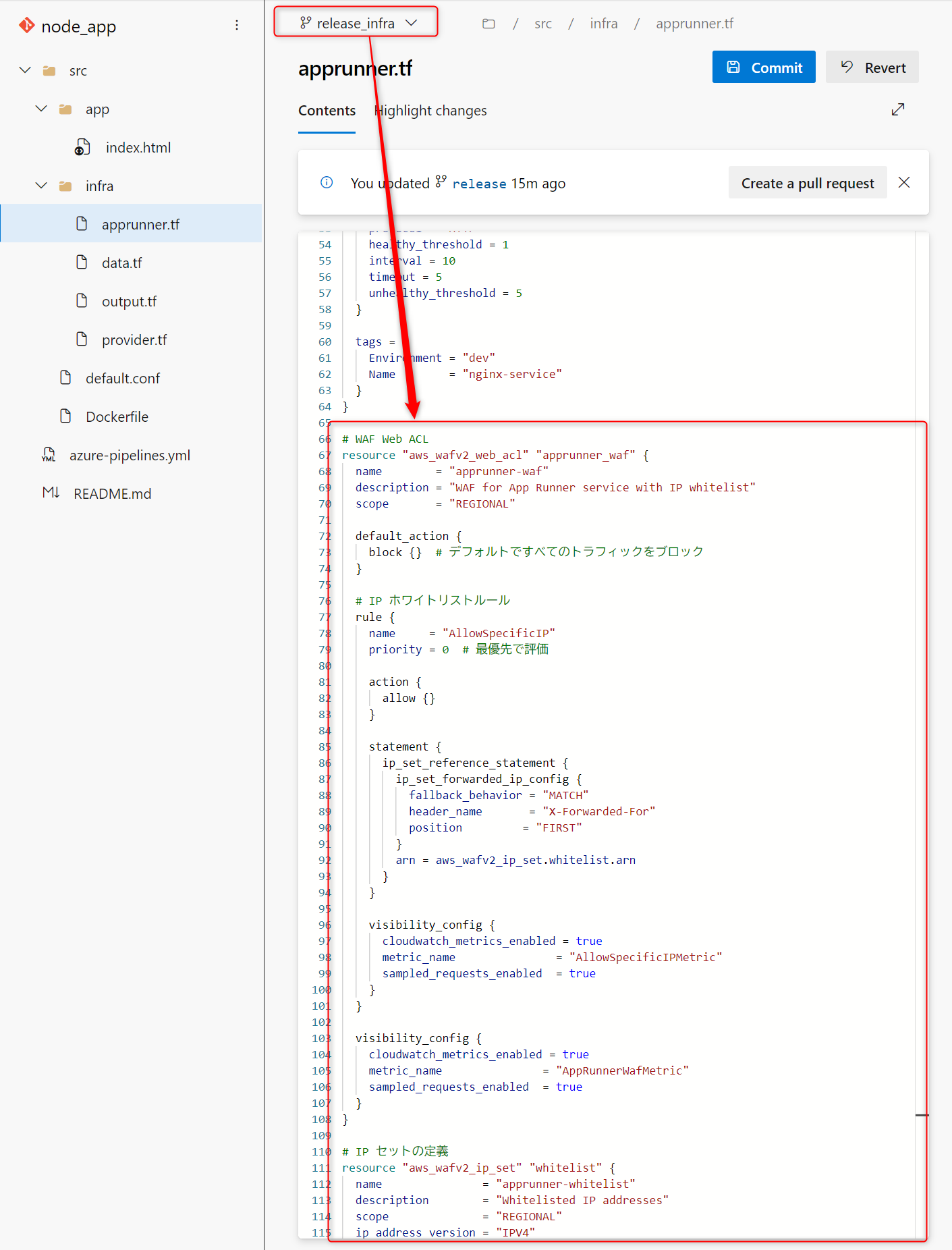Click the root folder breadcrumb icon

coord(489,24)
